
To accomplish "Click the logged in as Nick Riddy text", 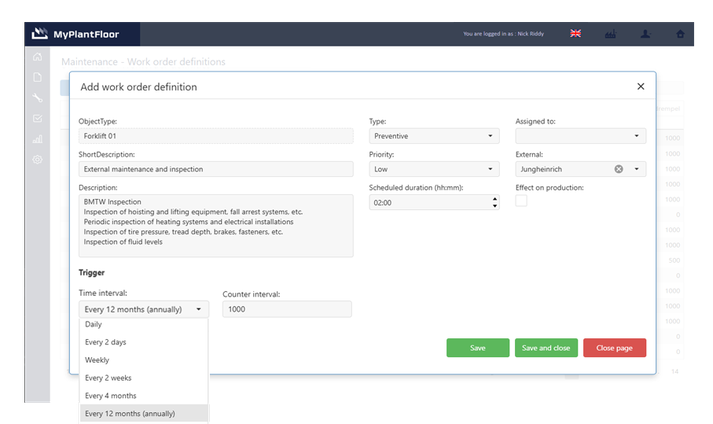I will click(503, 34).
